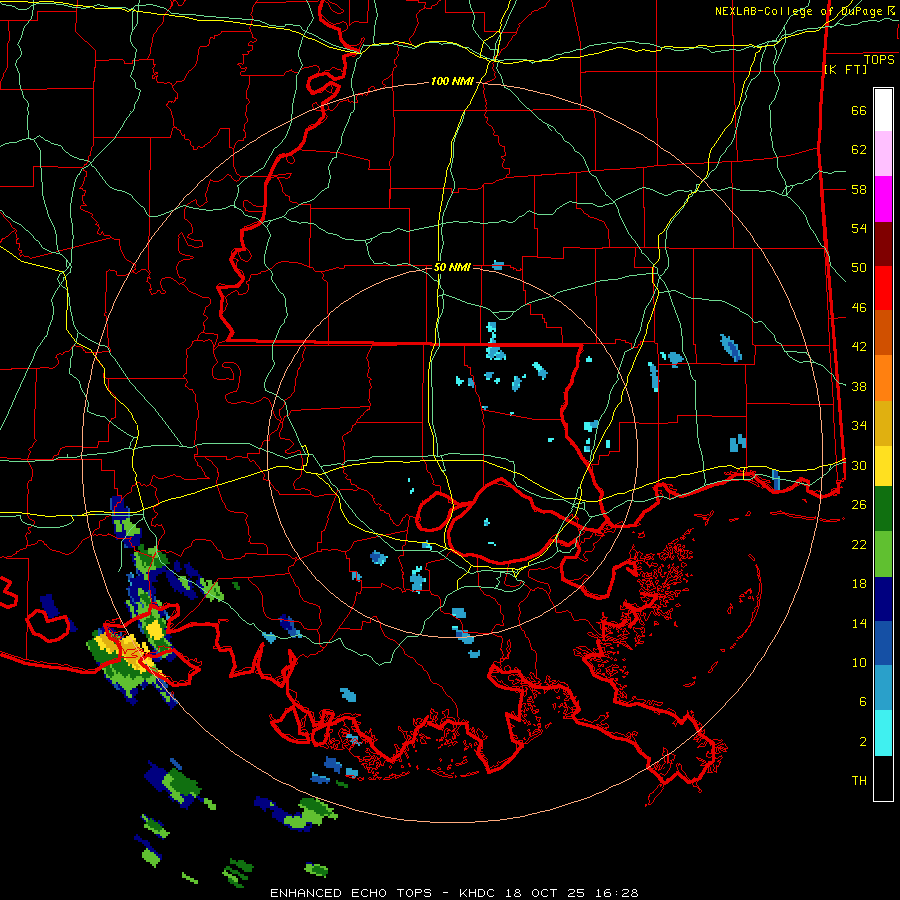Screen dimensions: 900x900
Task: Click the legend value "30"
Action: click(859, 465)
